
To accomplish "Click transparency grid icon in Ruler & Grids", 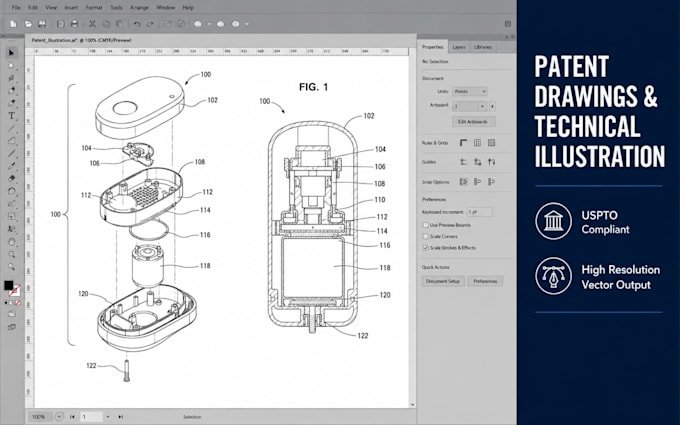I will click(491, 143).
